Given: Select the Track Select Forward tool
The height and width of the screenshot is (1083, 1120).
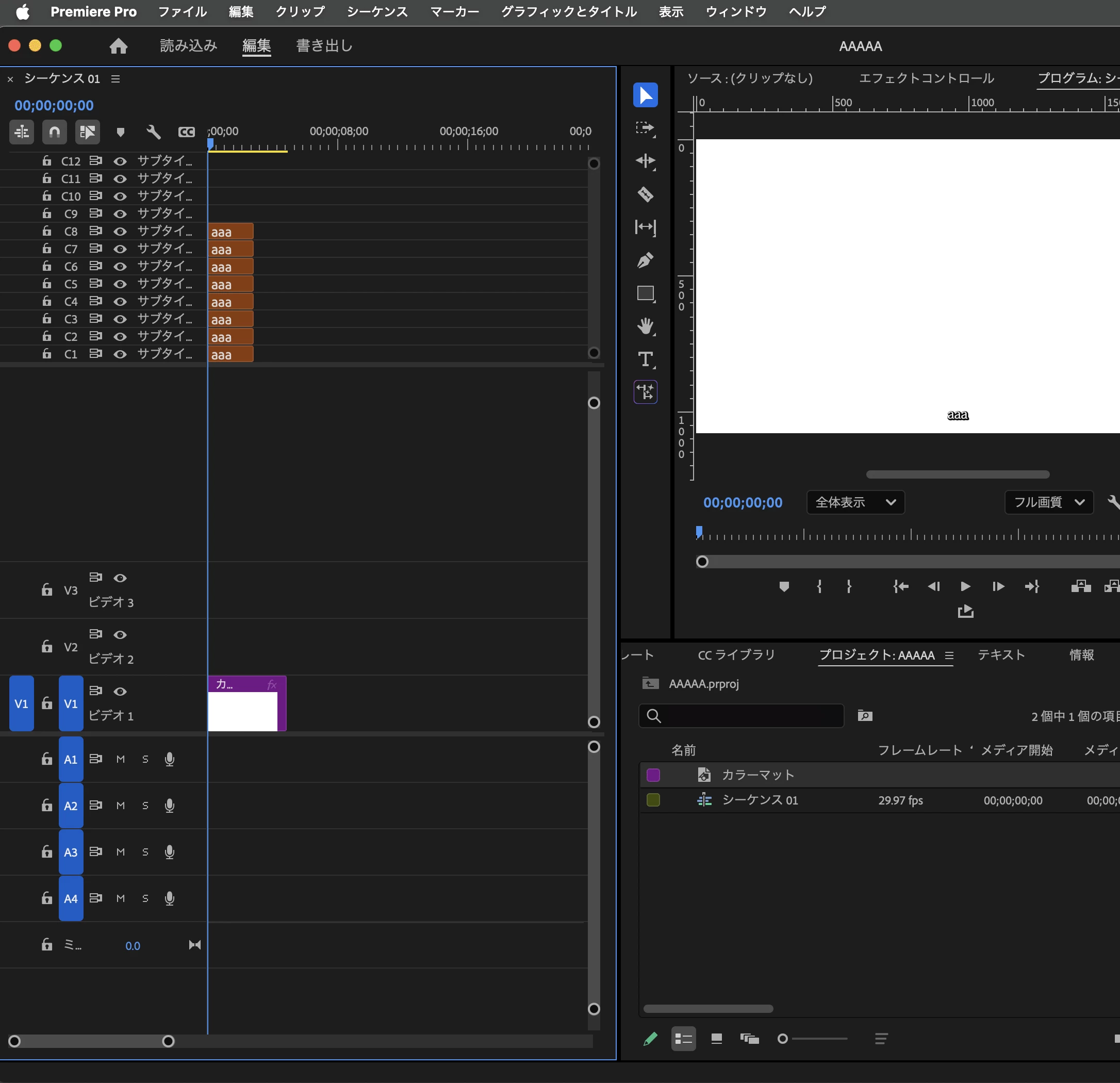Looking at the screenshot, I should click(645, 128).
